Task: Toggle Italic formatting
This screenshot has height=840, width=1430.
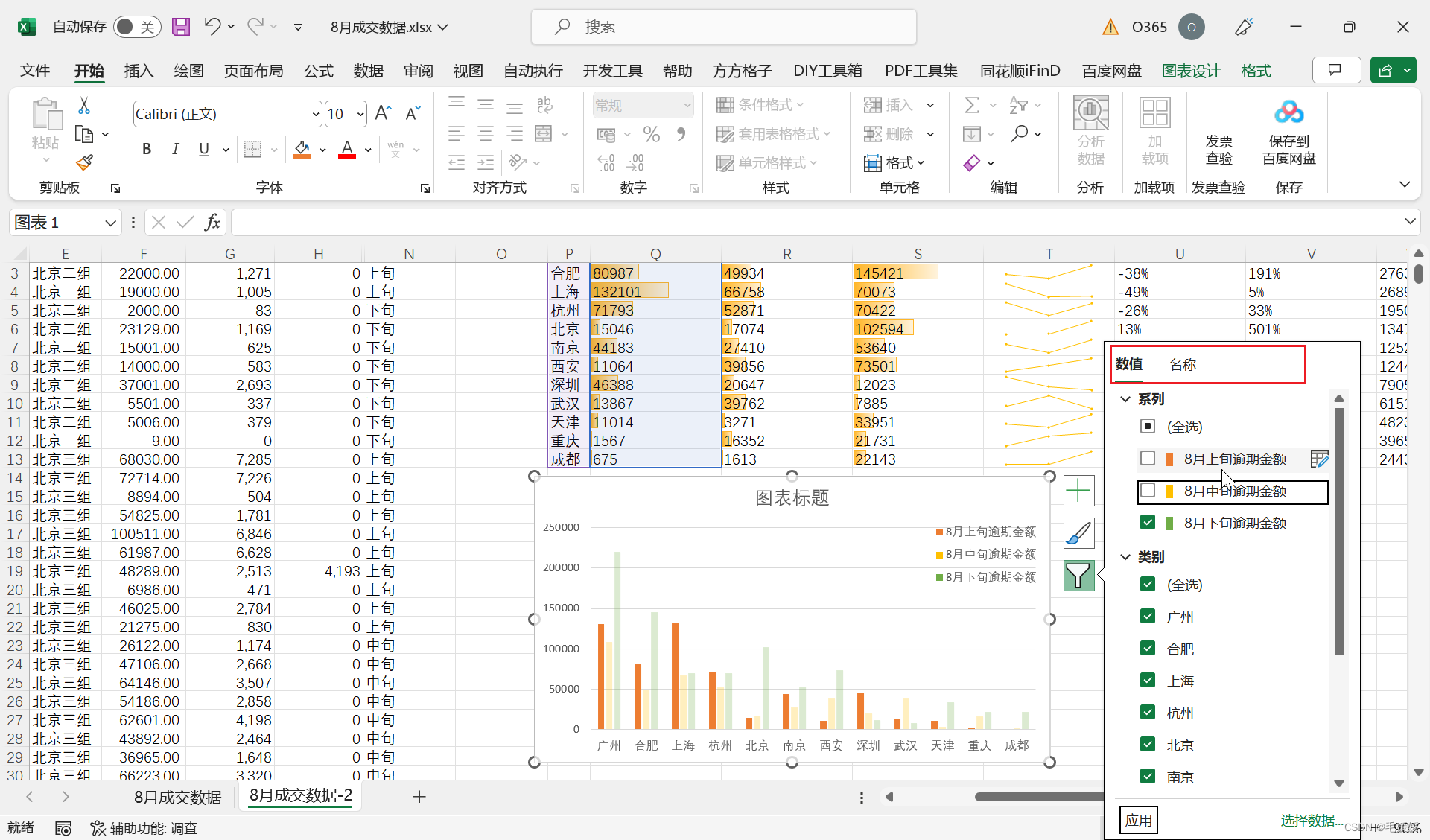Action: 175,150
